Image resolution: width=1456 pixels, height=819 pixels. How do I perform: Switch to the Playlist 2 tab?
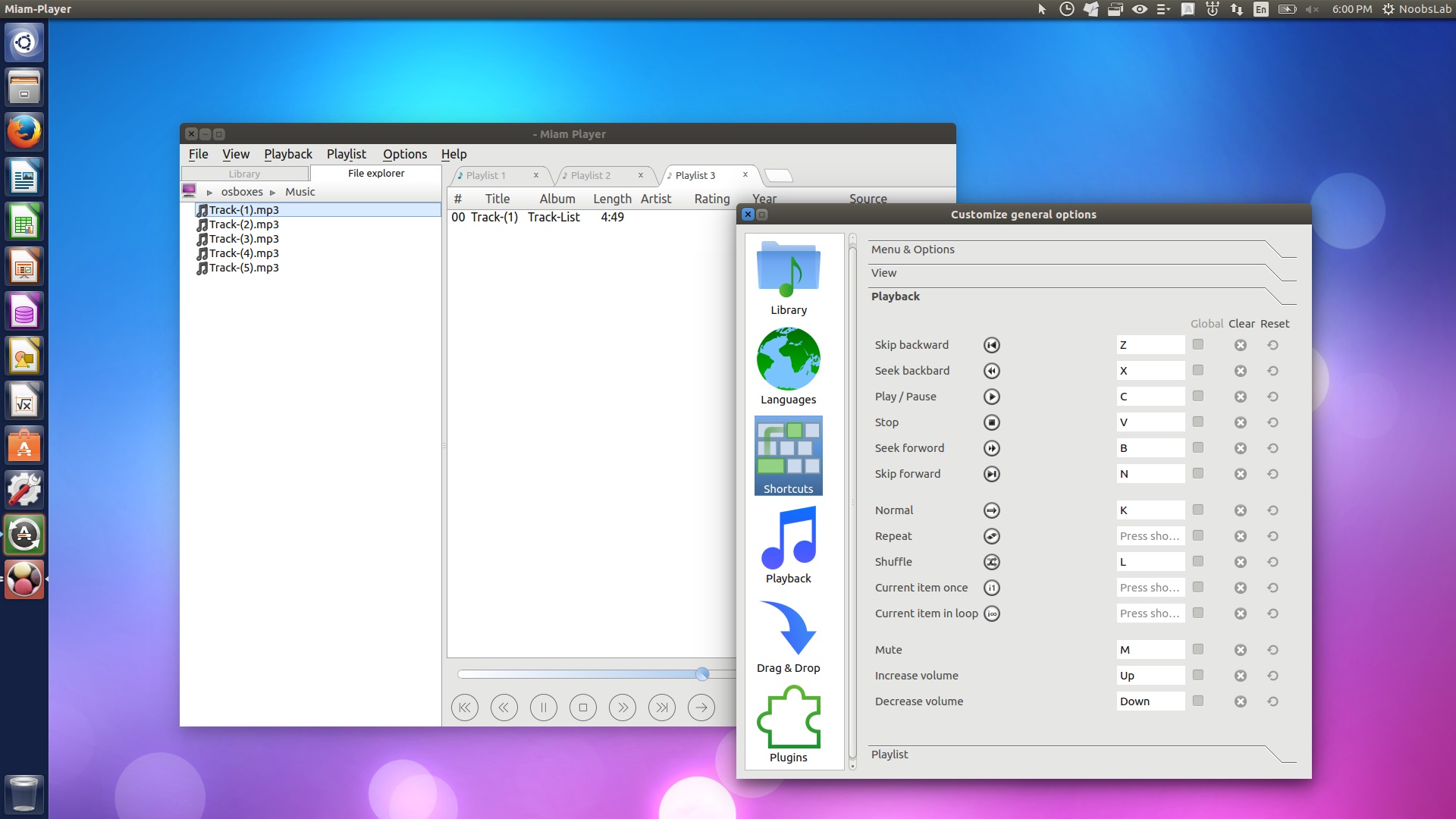point(591,175)
